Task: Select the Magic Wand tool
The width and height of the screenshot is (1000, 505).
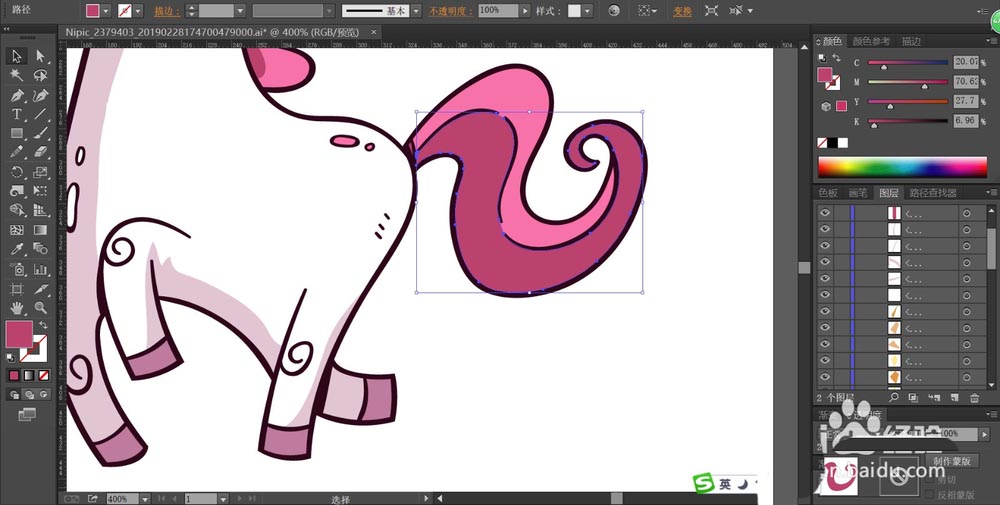Action: point(17,75)
